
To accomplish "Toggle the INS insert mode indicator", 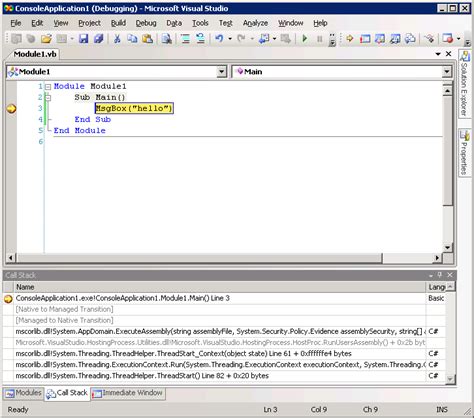I will point(442,409).
